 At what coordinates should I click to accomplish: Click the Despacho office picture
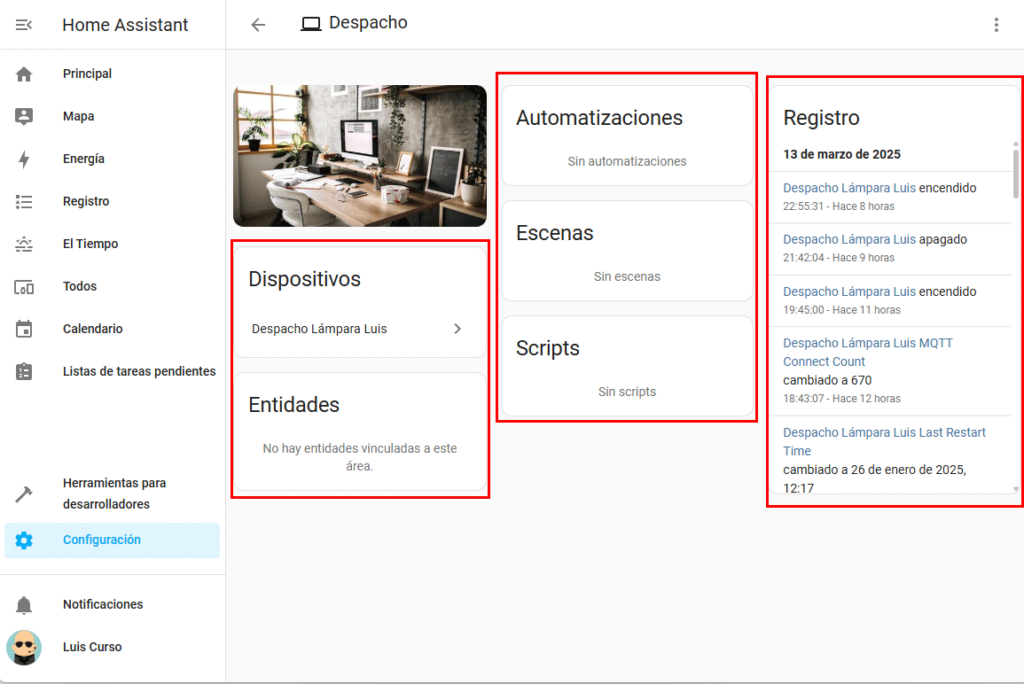pos(360,156)
